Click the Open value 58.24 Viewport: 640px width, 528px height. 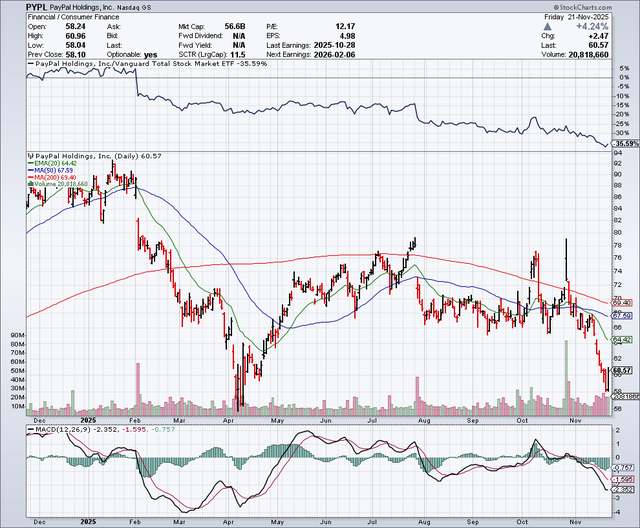tap(76, 27)
